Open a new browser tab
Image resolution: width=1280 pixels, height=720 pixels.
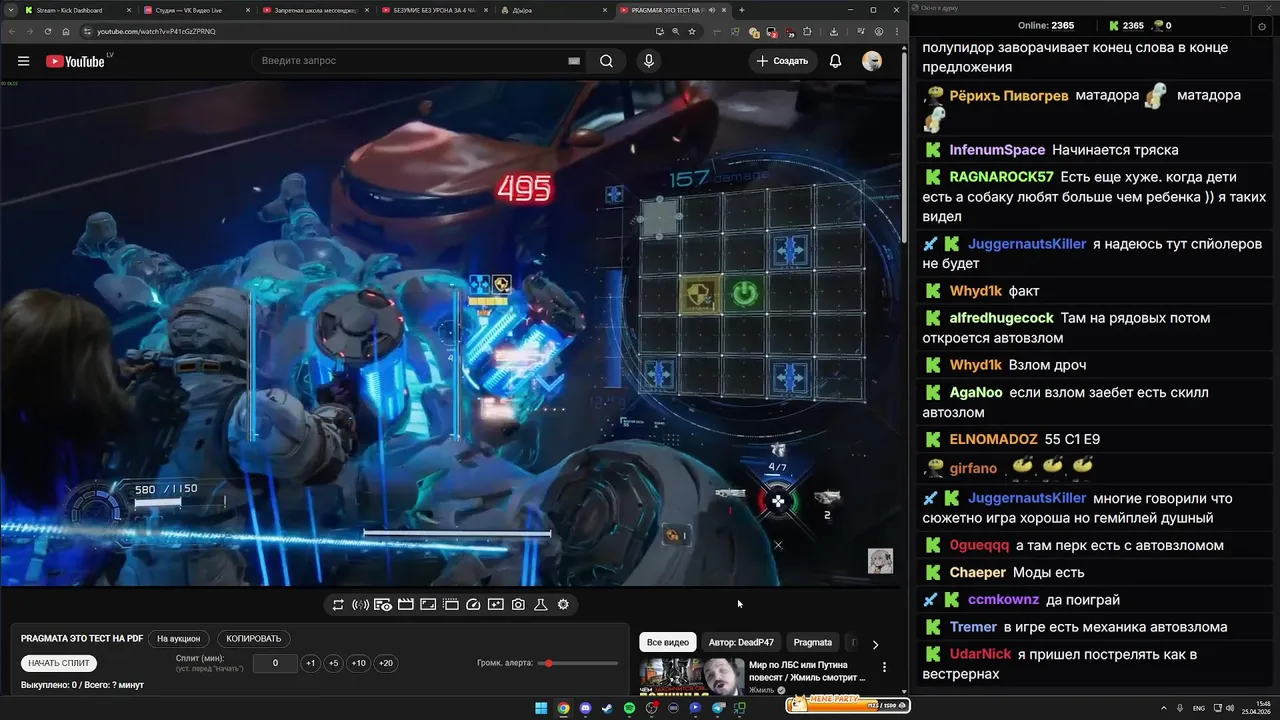click(x=741, y=10)
